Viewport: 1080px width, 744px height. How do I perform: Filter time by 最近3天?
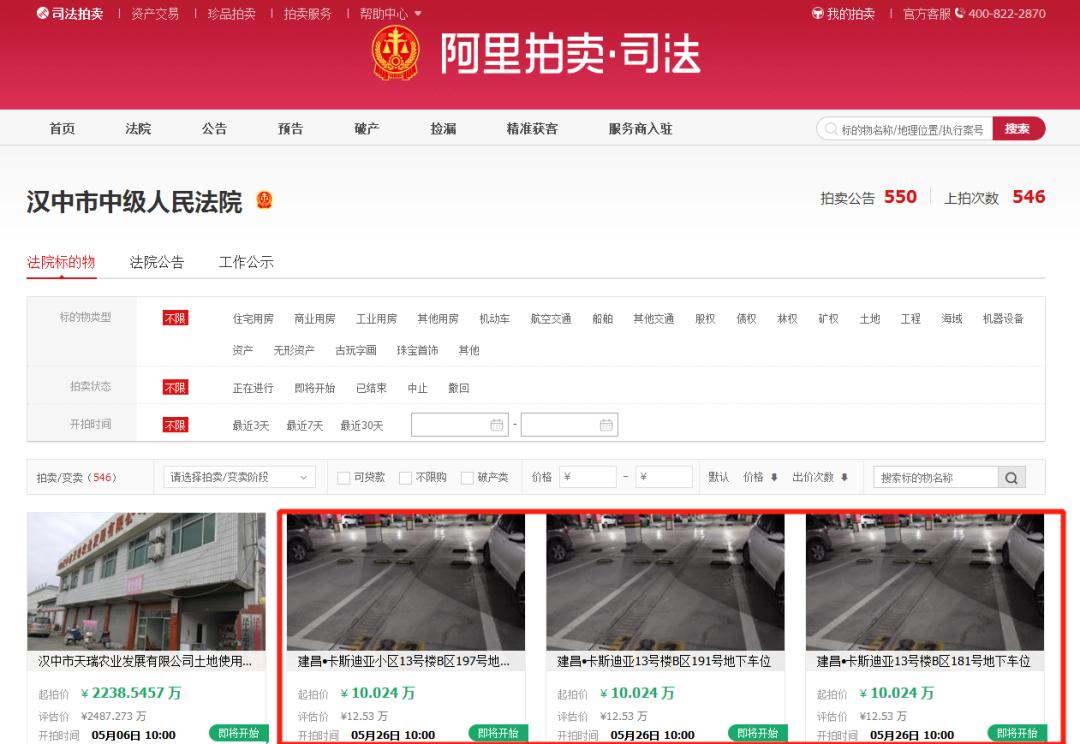coord(251,426)
